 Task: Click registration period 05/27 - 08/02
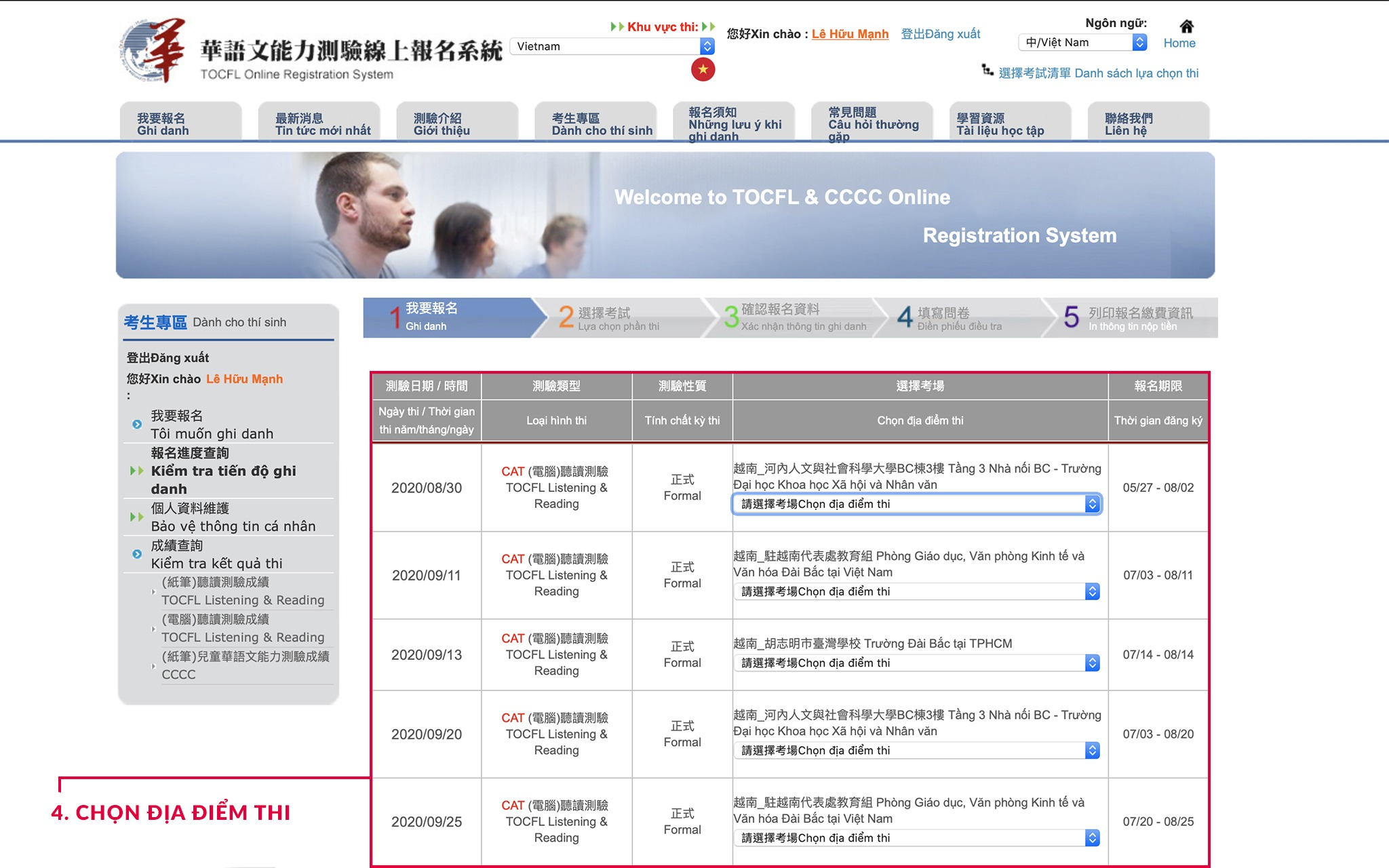[1158, 488]
